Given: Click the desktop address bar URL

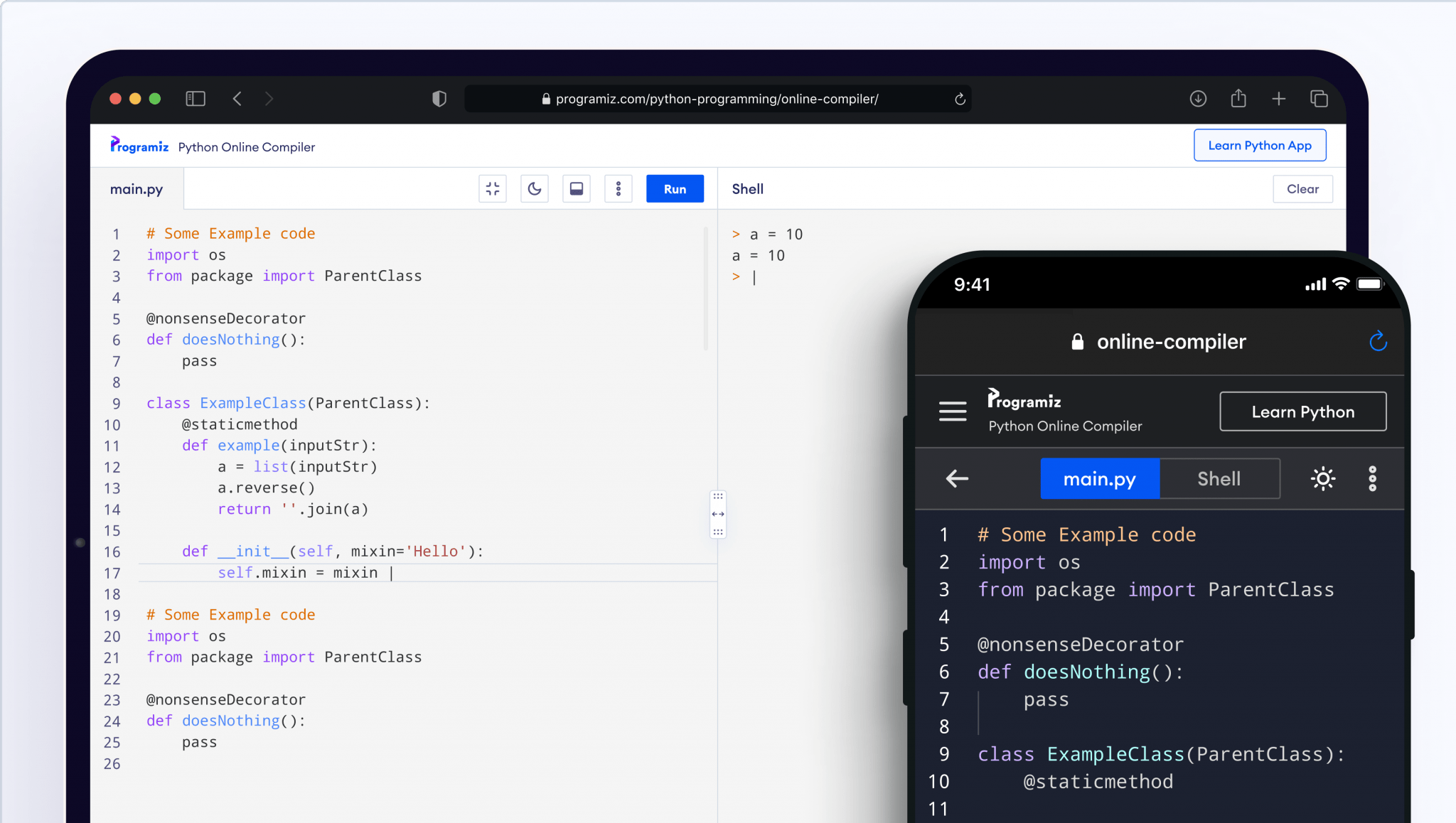Looking at the screenshot, I should (717, 99).
